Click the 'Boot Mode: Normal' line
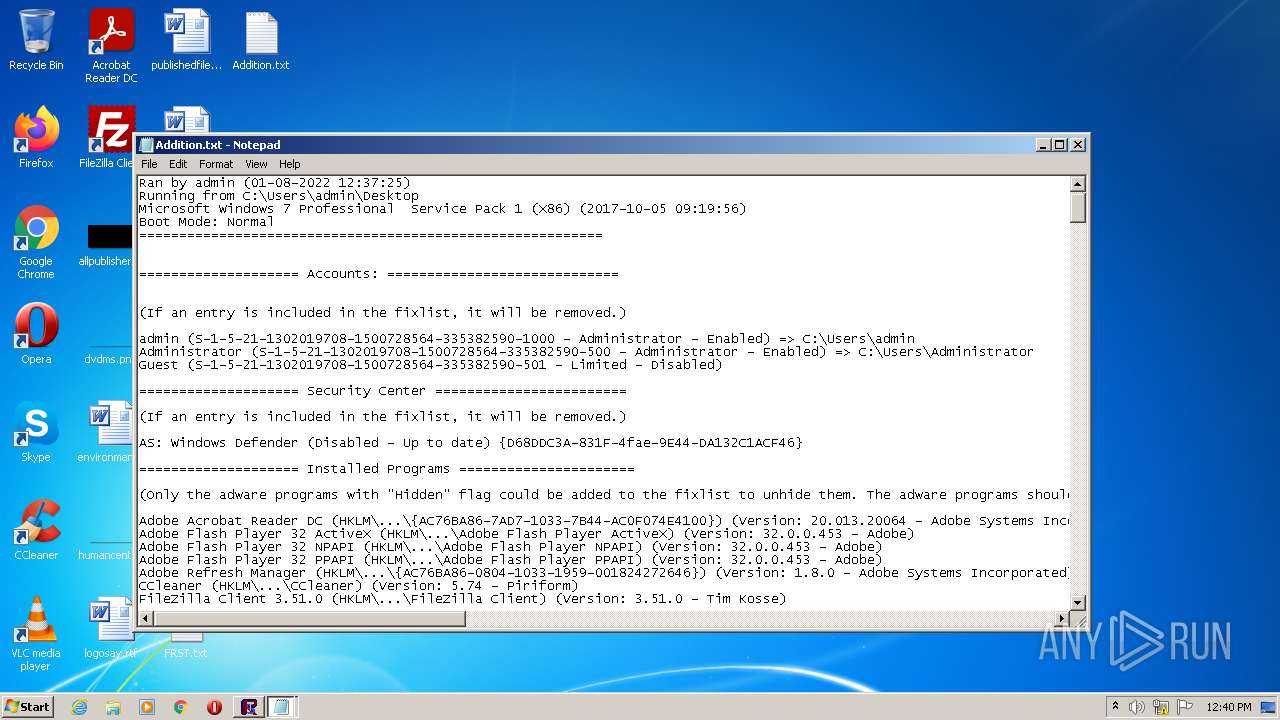The height and width of the screenshot is (720, 1280). click(206, 222)
